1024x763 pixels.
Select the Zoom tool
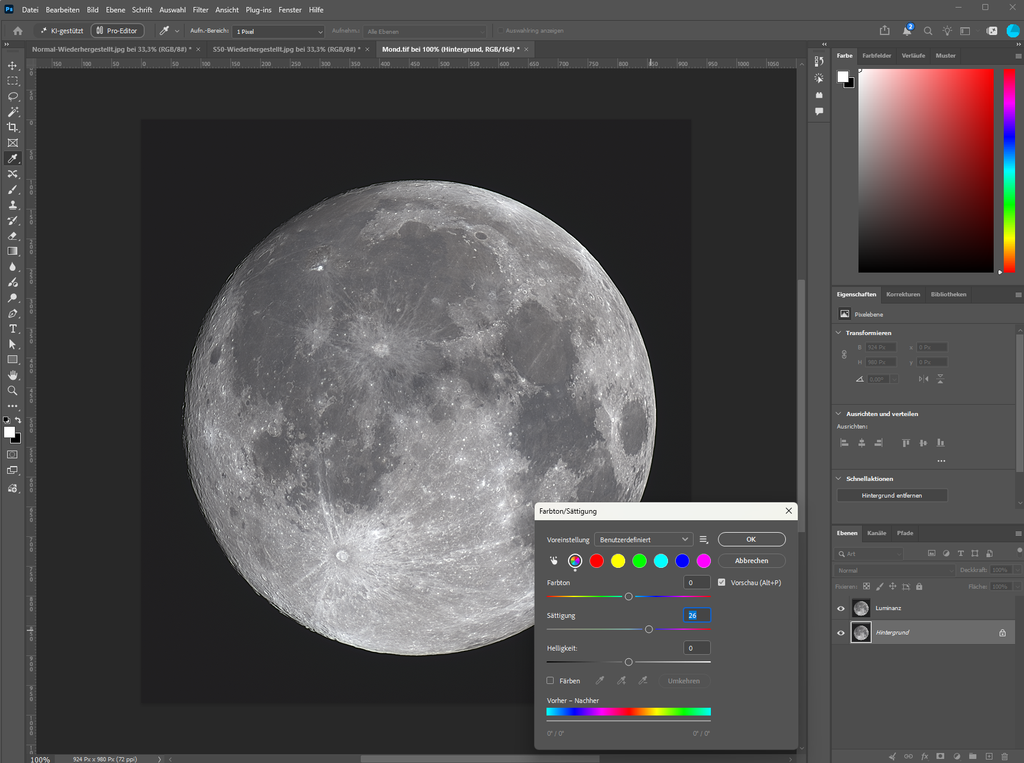coord(12,391)
